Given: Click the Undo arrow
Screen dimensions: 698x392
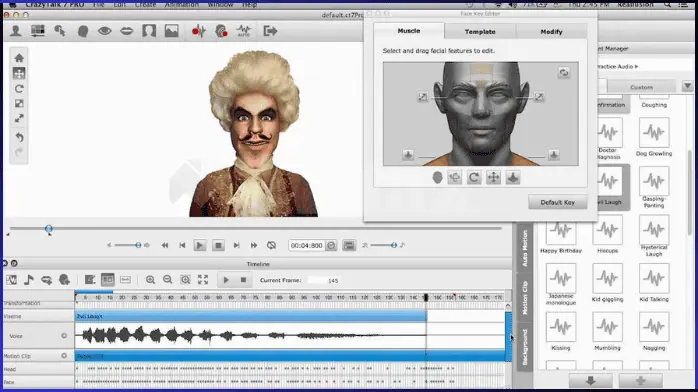Looking at the screenshot, I should [19, 137].
